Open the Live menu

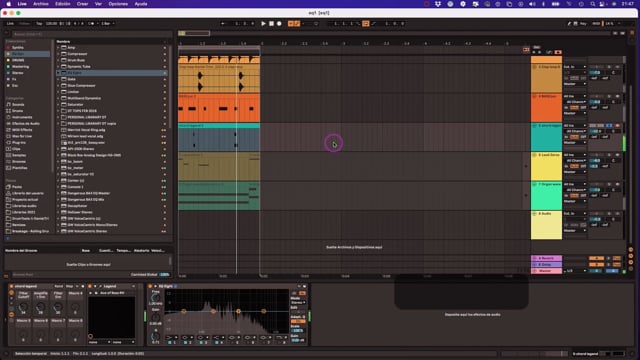coord(22,4)
